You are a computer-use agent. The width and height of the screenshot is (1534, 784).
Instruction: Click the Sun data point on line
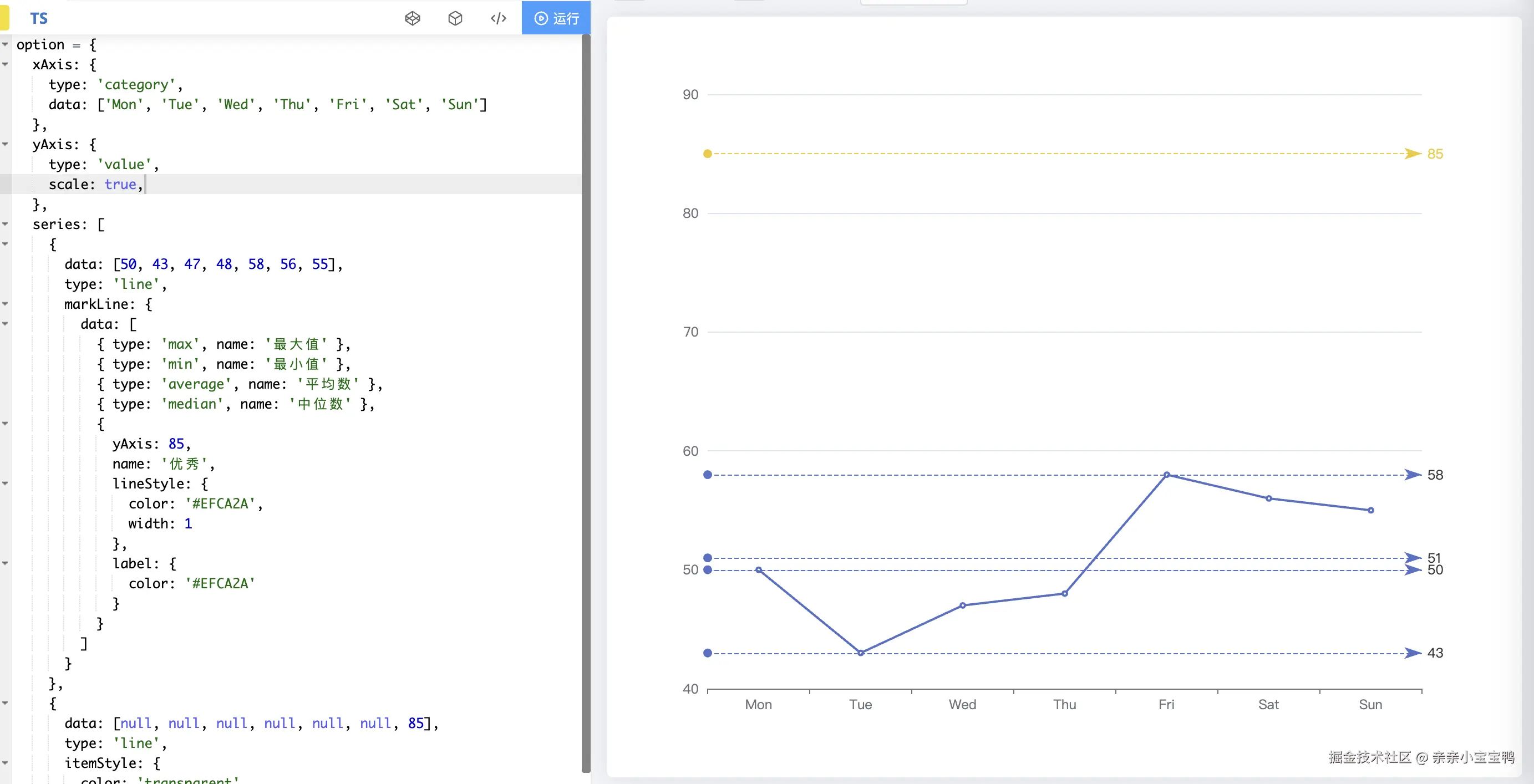1370,510
